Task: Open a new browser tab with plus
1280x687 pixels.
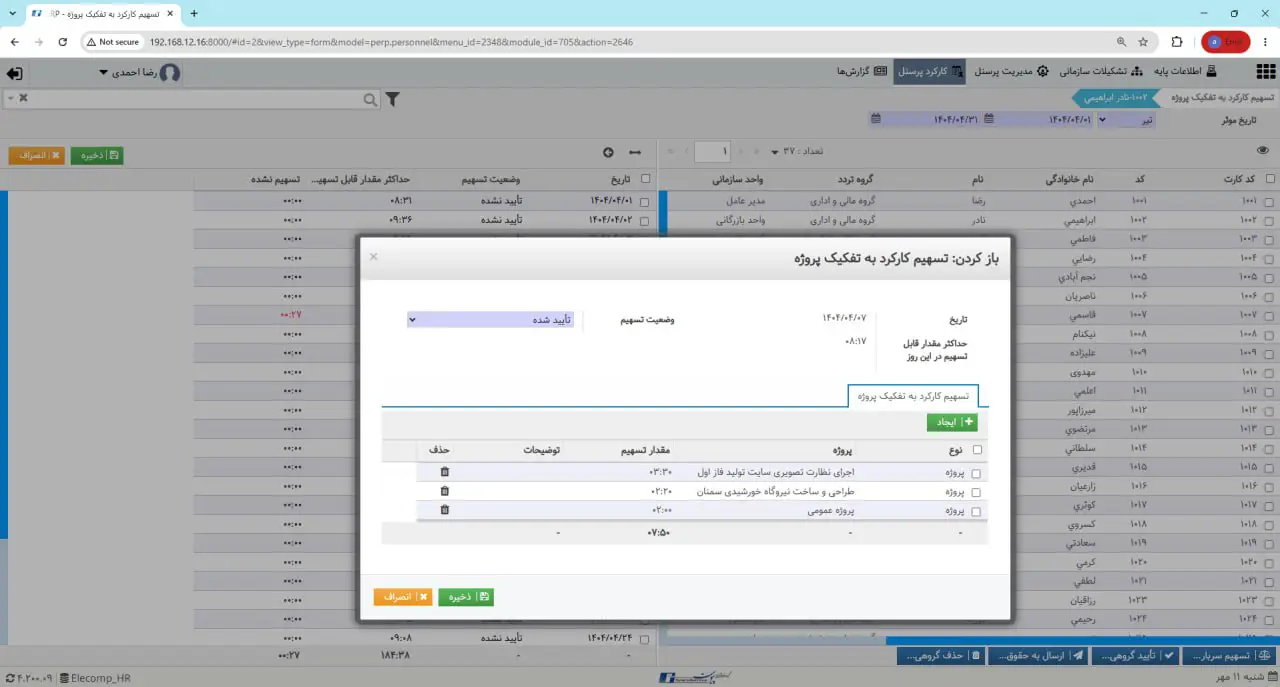Action: (x=194, y=14)
